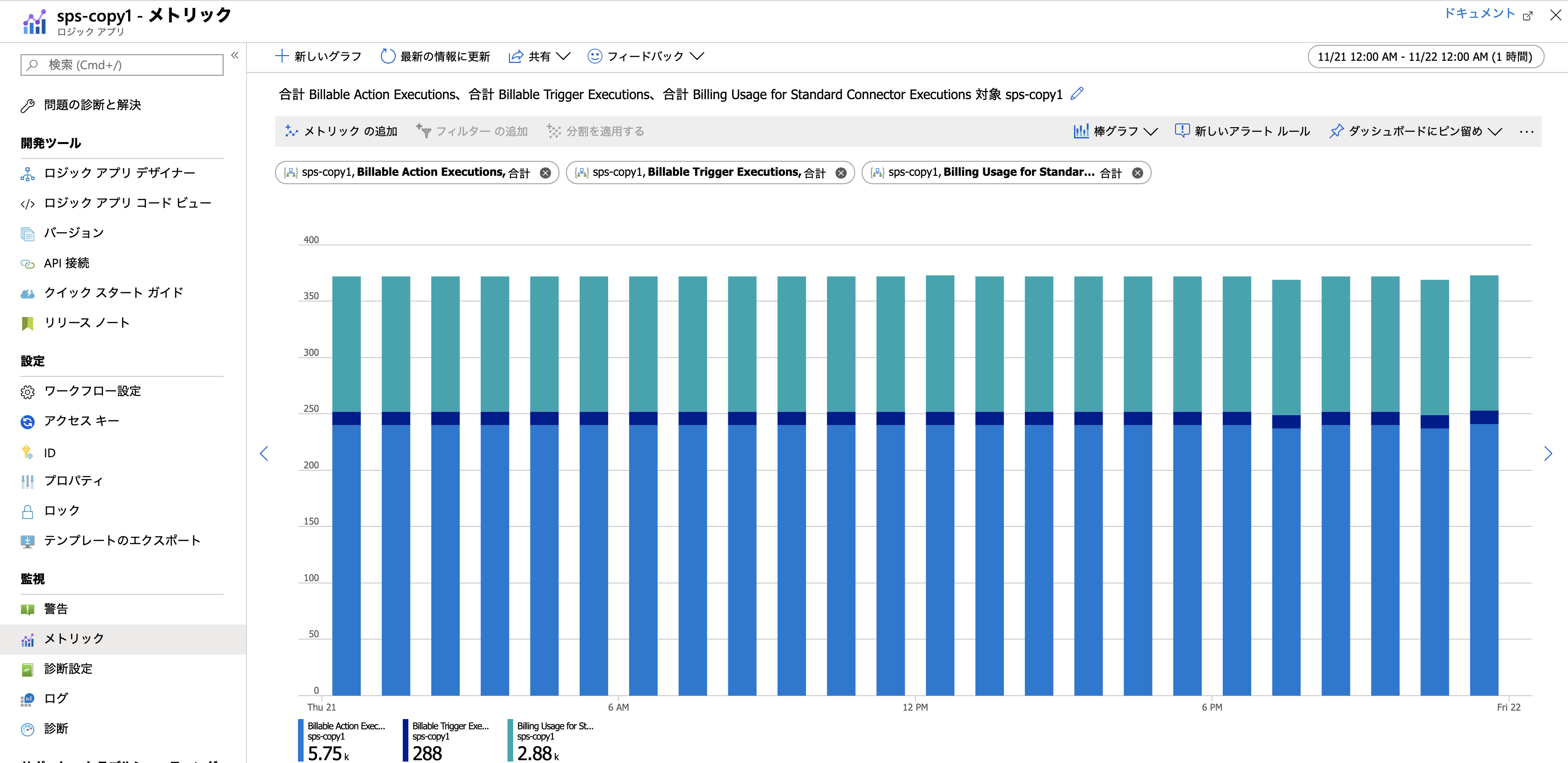Click New chart (新しいグラフ)
1568x763 pixels.
click(319, 57)
